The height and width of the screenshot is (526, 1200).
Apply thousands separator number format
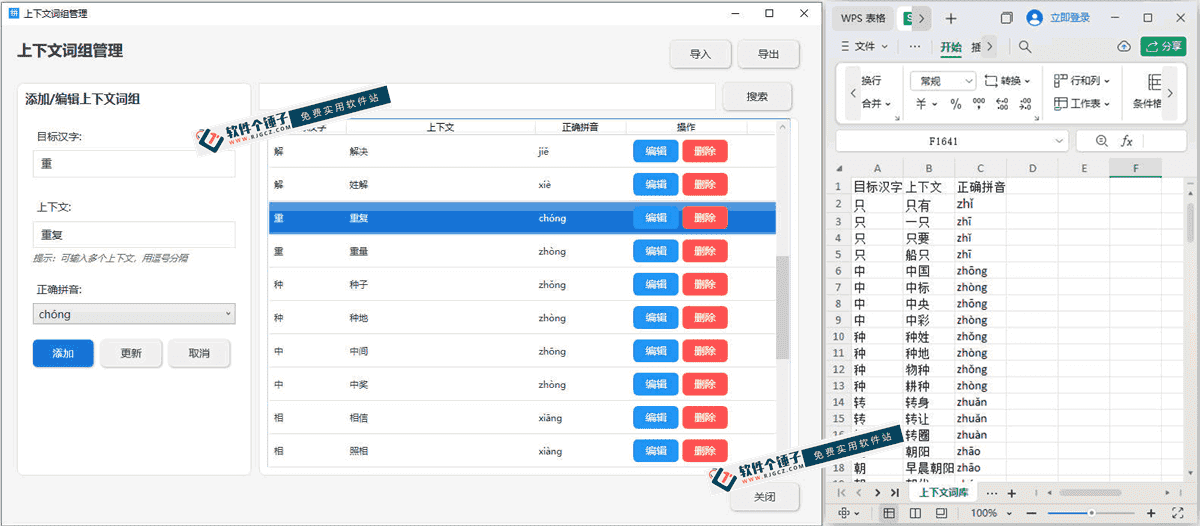click(979, 104)
